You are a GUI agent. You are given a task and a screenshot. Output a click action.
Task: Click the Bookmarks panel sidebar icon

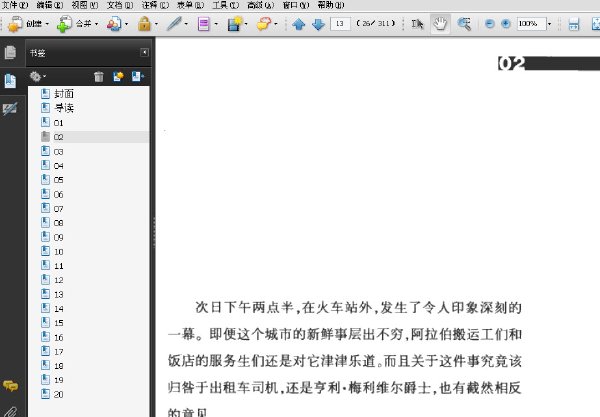[x=10, y=81]
